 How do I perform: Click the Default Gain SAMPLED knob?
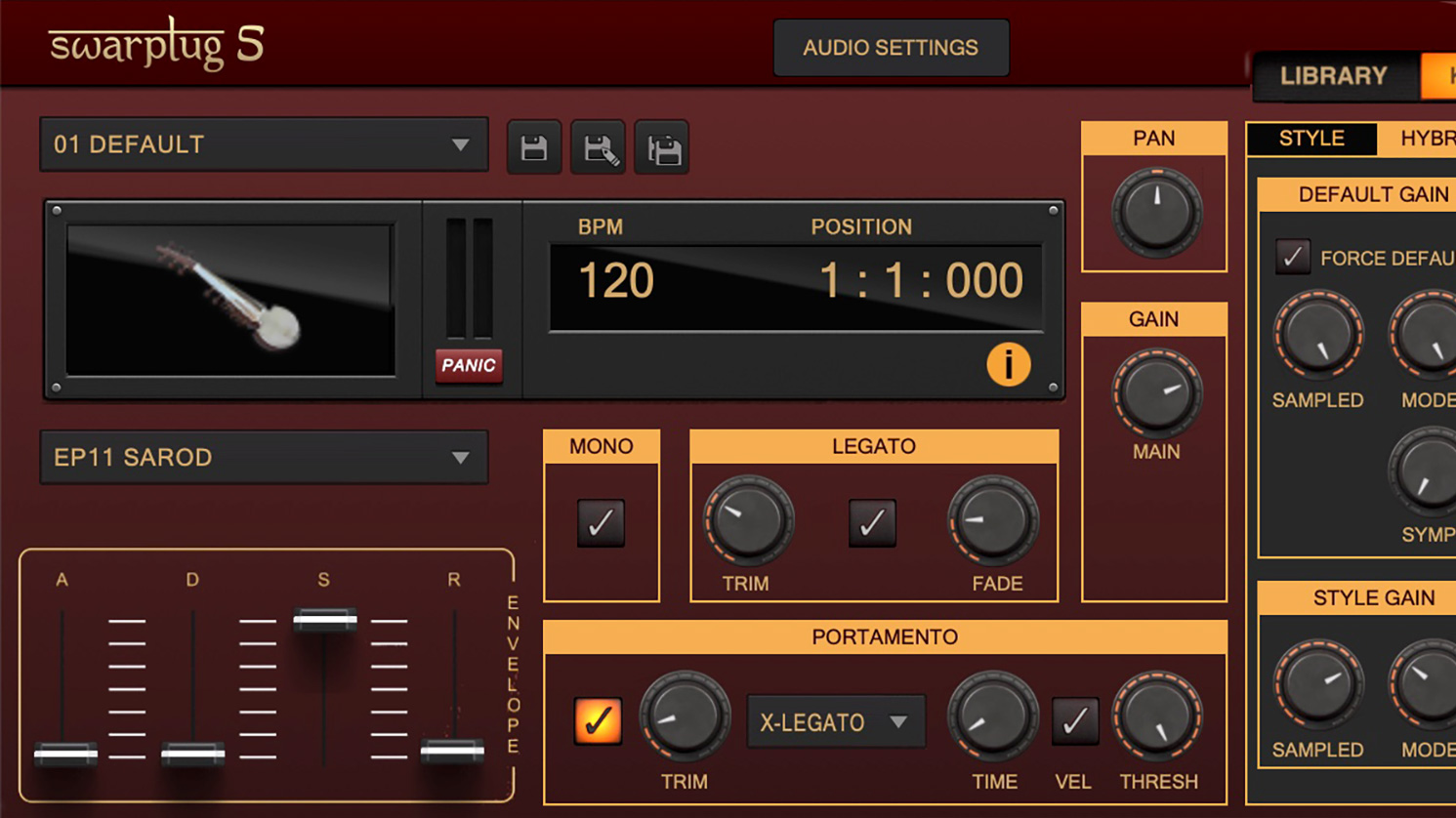(x=1318, y=335)
